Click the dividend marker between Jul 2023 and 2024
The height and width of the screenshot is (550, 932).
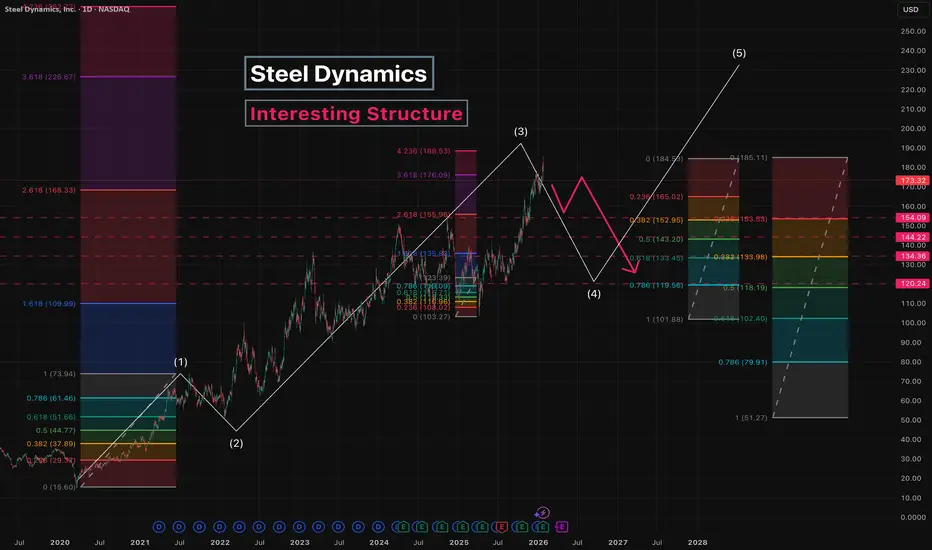[358, 527]
